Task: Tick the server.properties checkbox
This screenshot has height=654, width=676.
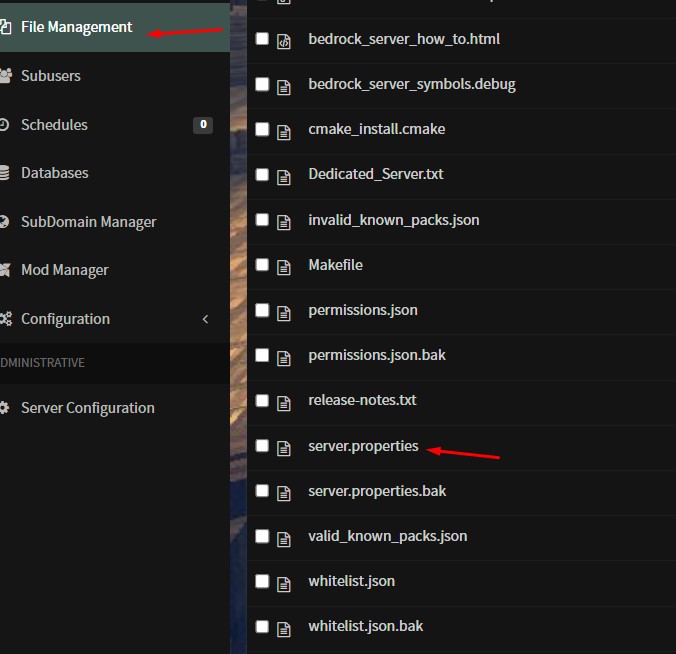Action: tap(262, 446)
